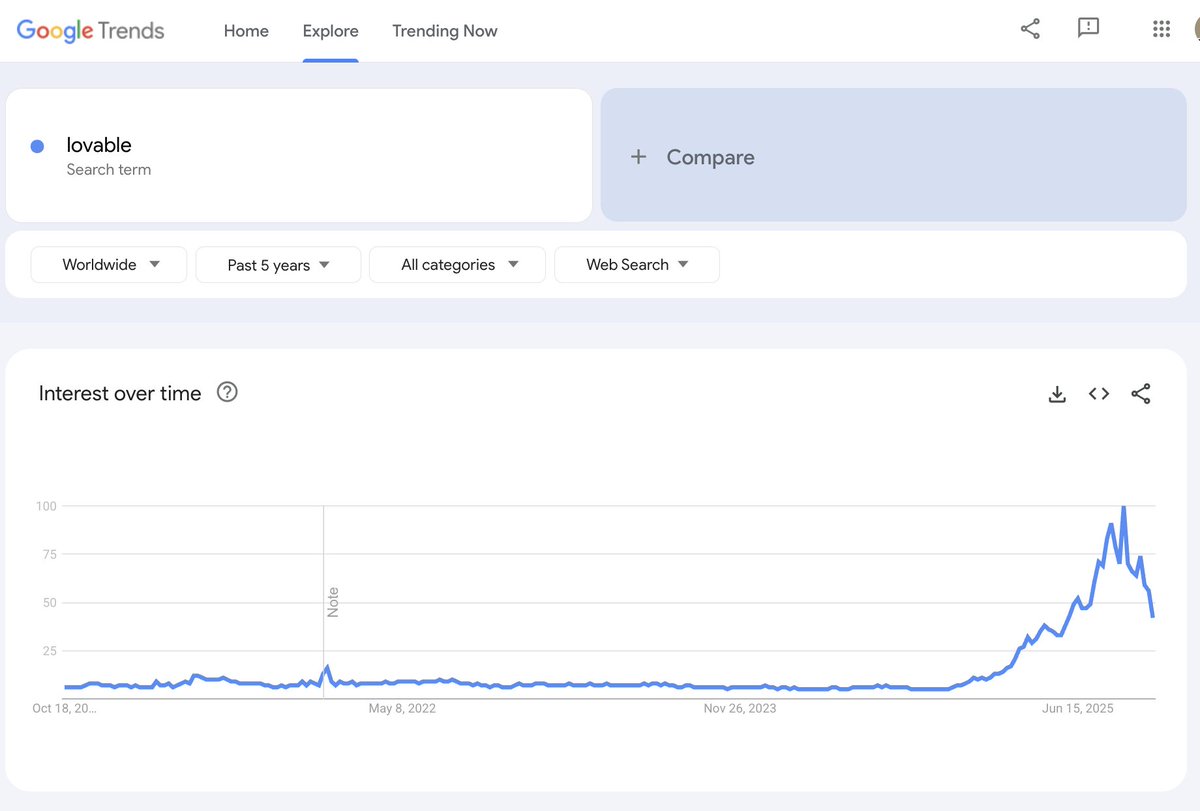Click the embed code icon
Viewport: 1200px width, 811px height.
point(1099,394)
